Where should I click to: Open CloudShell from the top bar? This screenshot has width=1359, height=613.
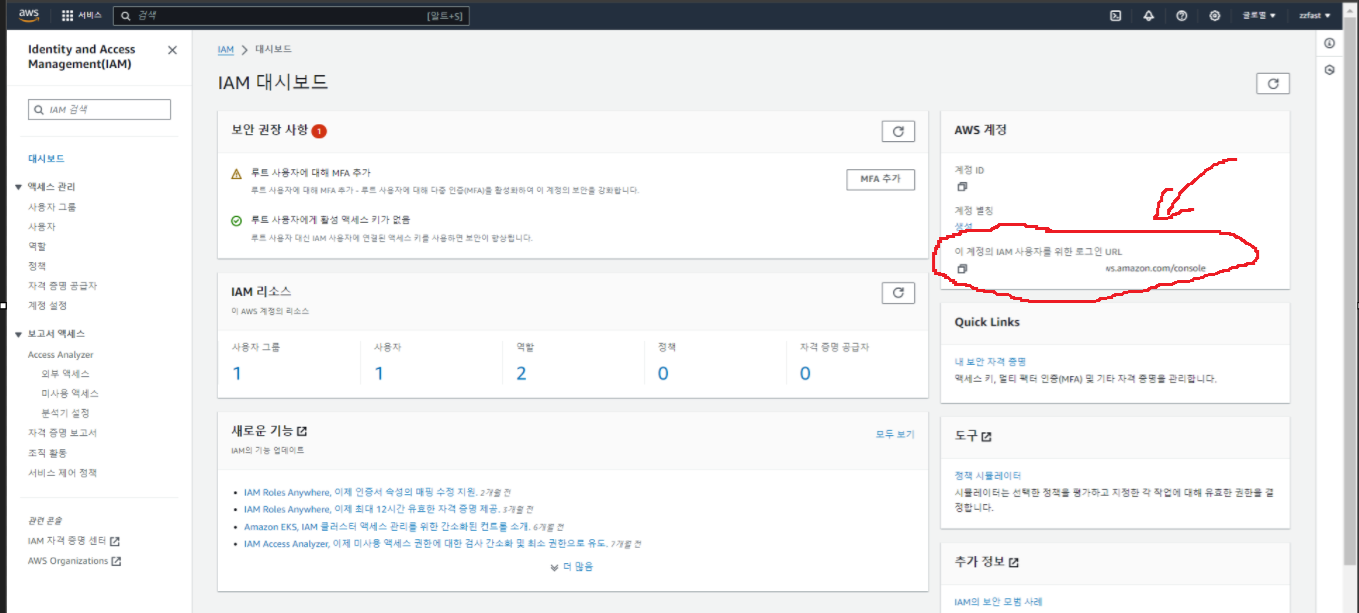pos(1116,16)
